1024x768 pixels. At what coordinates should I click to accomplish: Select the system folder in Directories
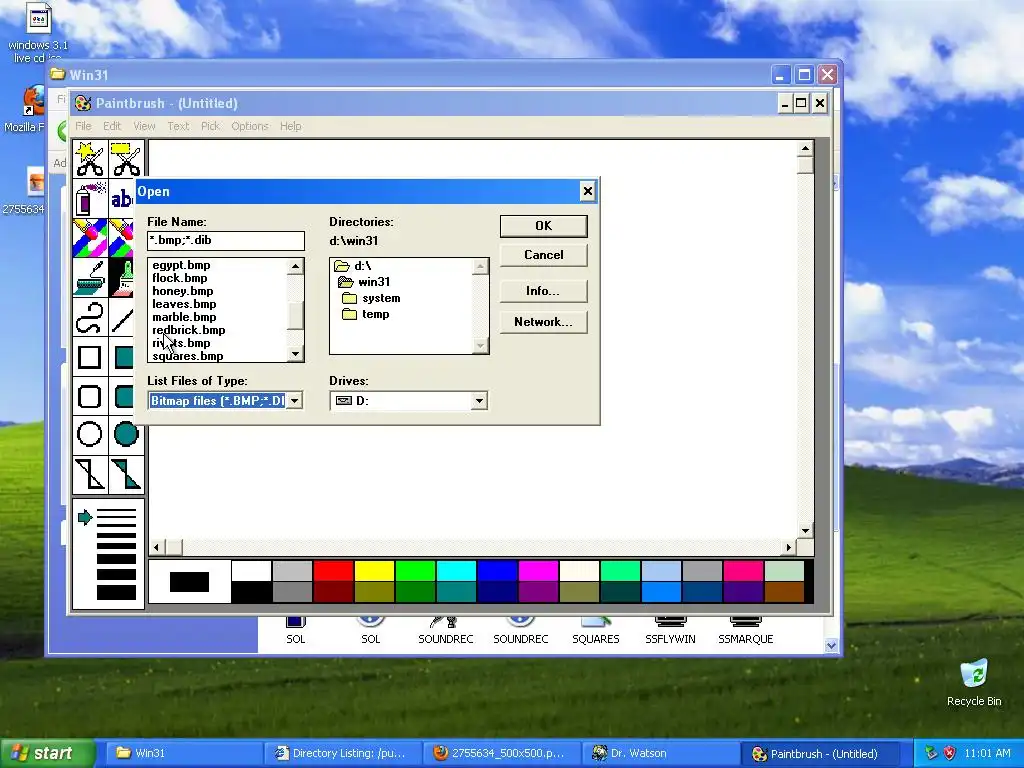click(371, 298)
